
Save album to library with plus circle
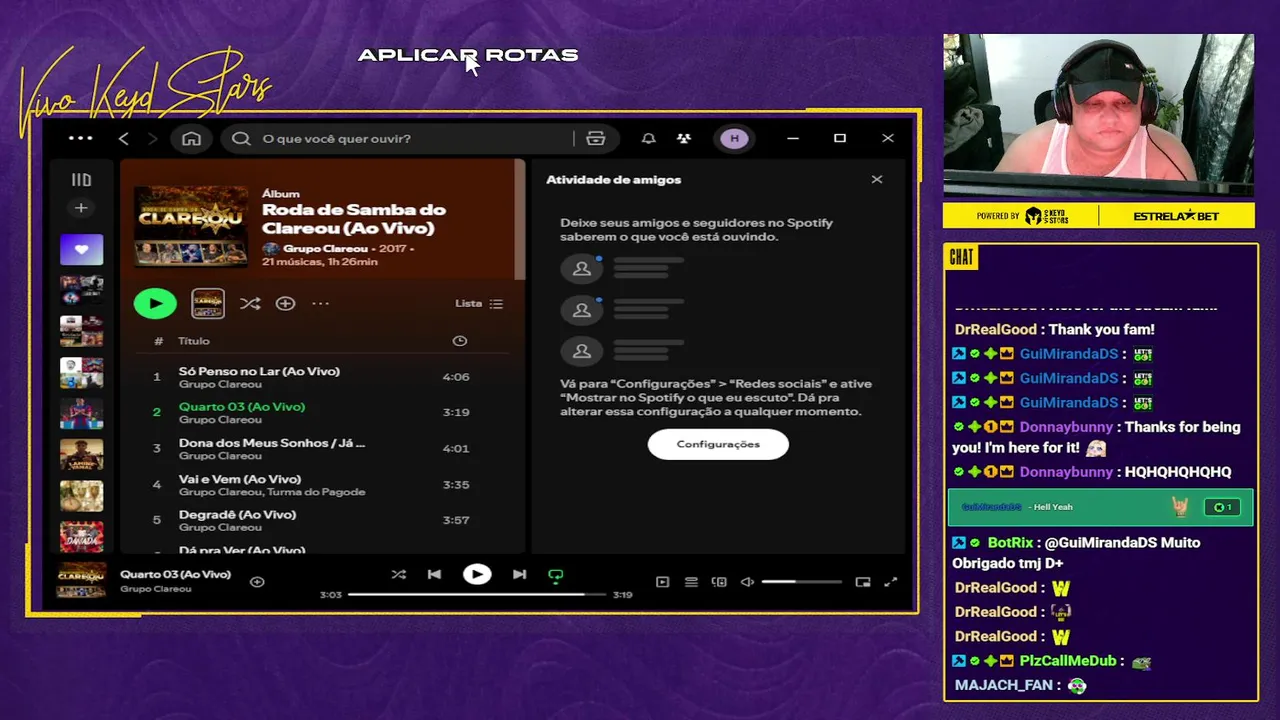[285, 303]
